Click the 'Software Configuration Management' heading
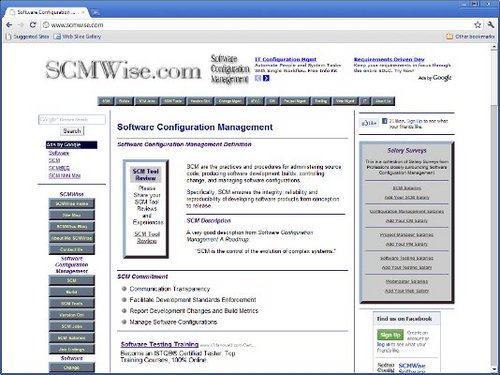This screenshot has height=375, width=500. [x=195, y=127]
